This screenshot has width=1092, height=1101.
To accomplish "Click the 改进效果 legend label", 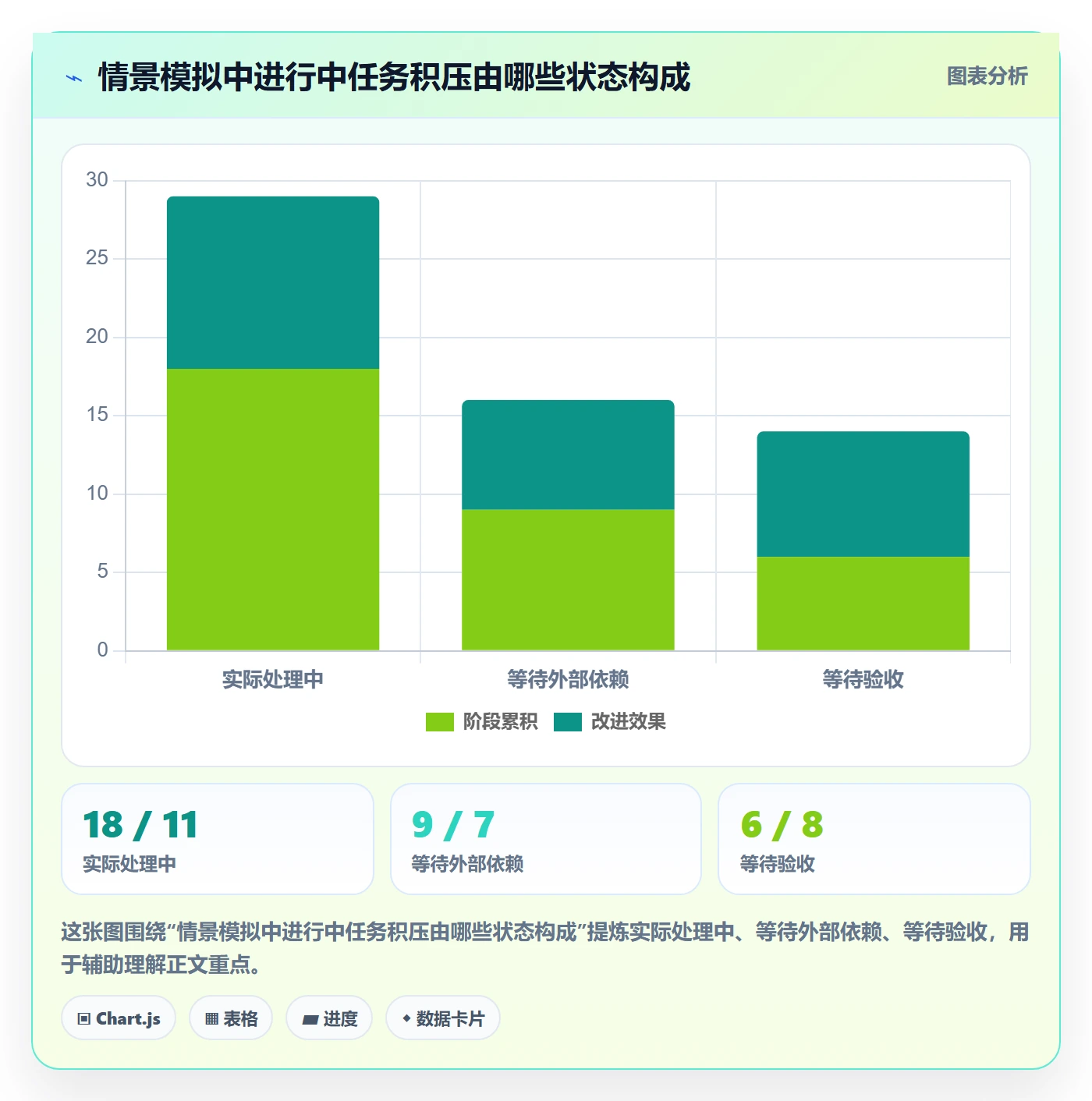I will tap(629, 722).
